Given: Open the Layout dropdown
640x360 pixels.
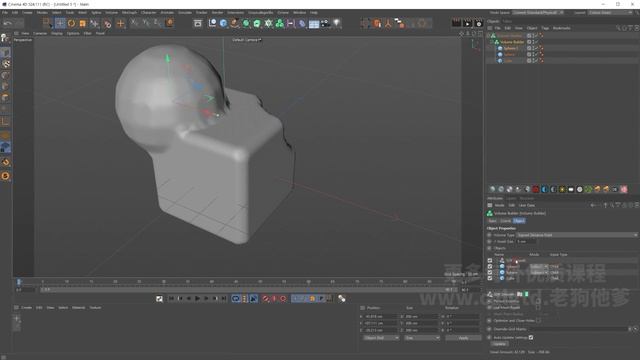Looking at the screenshot, I should click(610, 13).
